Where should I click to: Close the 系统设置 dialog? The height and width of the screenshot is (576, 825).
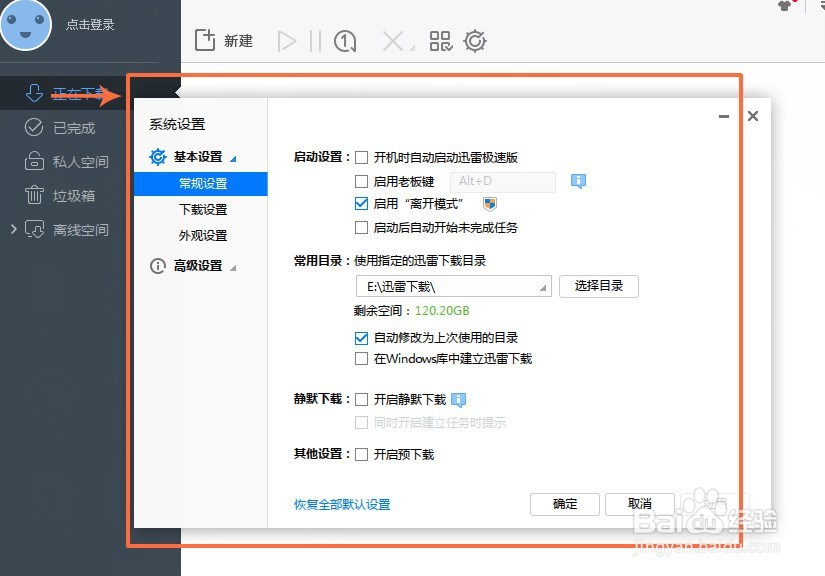(753, 116)
